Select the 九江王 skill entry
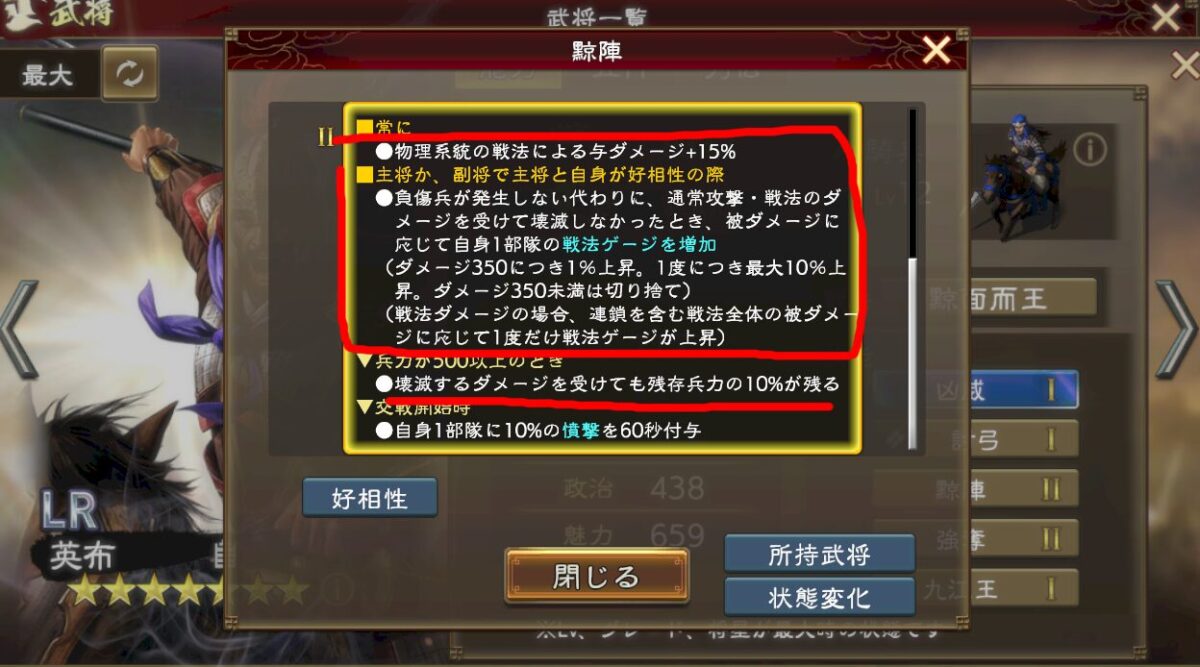Screen dimensions: 1200x667 [x=977, y=587]
